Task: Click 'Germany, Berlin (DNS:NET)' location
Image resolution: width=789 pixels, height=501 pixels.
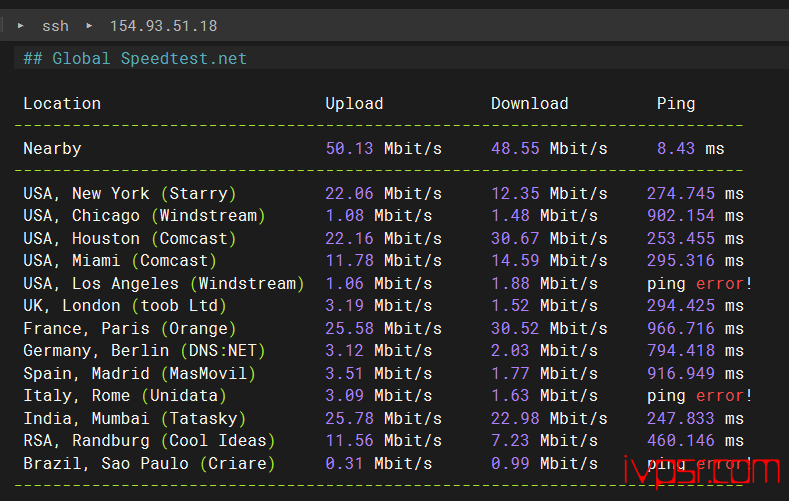Action: 144,351
